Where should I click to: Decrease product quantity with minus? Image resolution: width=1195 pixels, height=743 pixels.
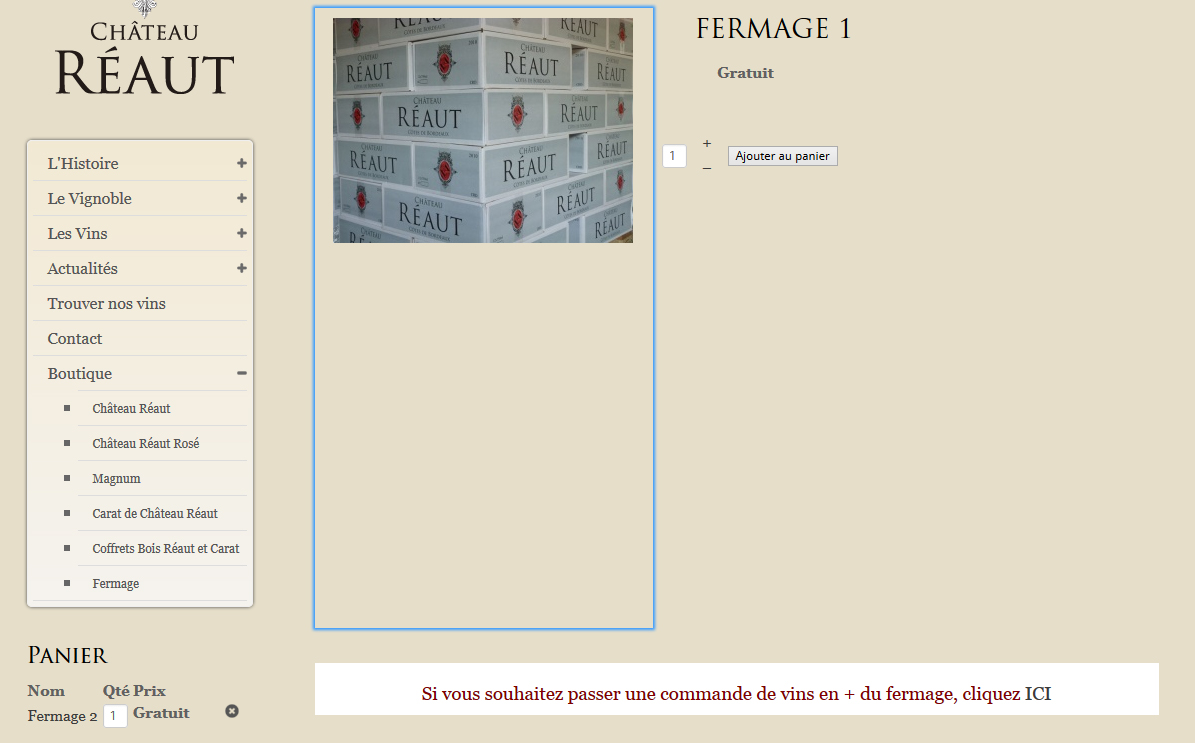(x=706, y=168)
